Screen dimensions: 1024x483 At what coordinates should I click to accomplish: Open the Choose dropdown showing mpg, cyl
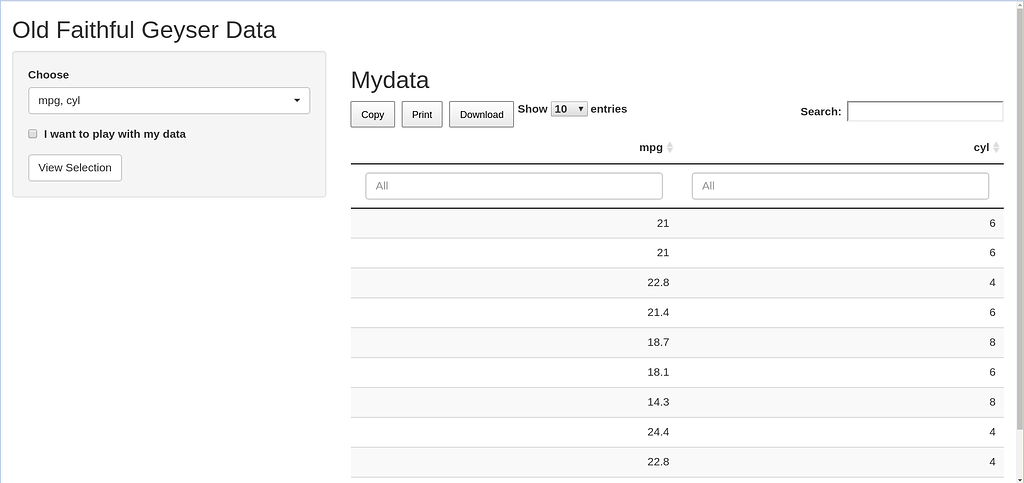168,101
